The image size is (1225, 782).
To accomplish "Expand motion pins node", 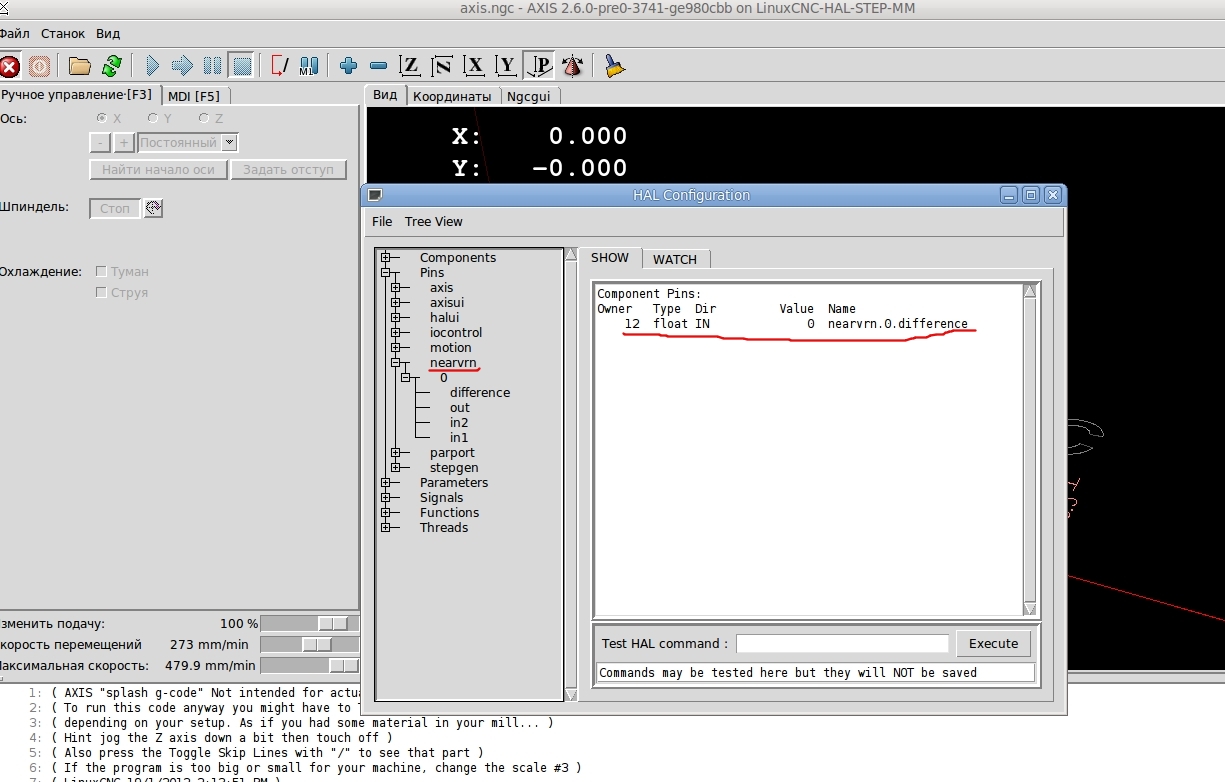I will [395, 348].
